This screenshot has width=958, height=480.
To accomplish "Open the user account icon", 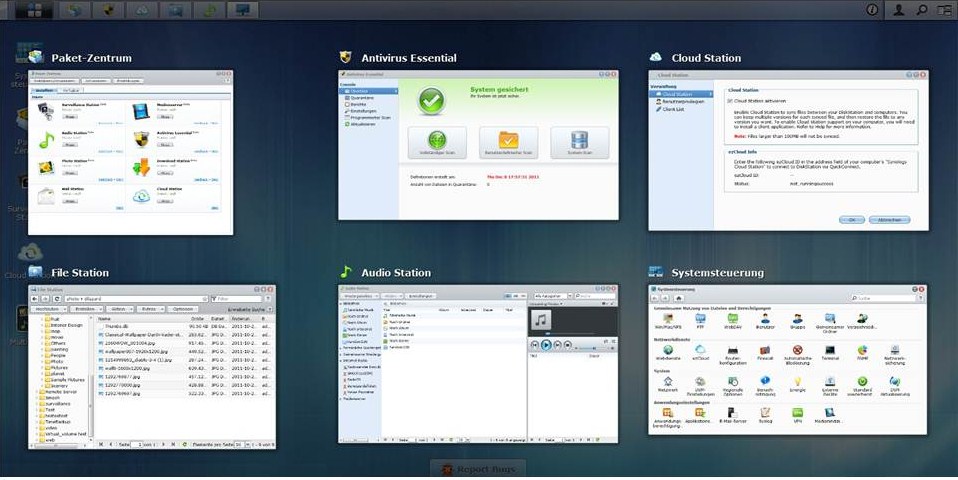I will point(898,10).
